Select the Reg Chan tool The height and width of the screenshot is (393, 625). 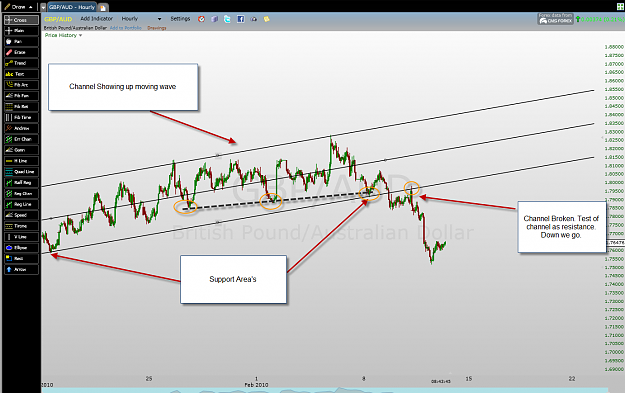point(22,193)
